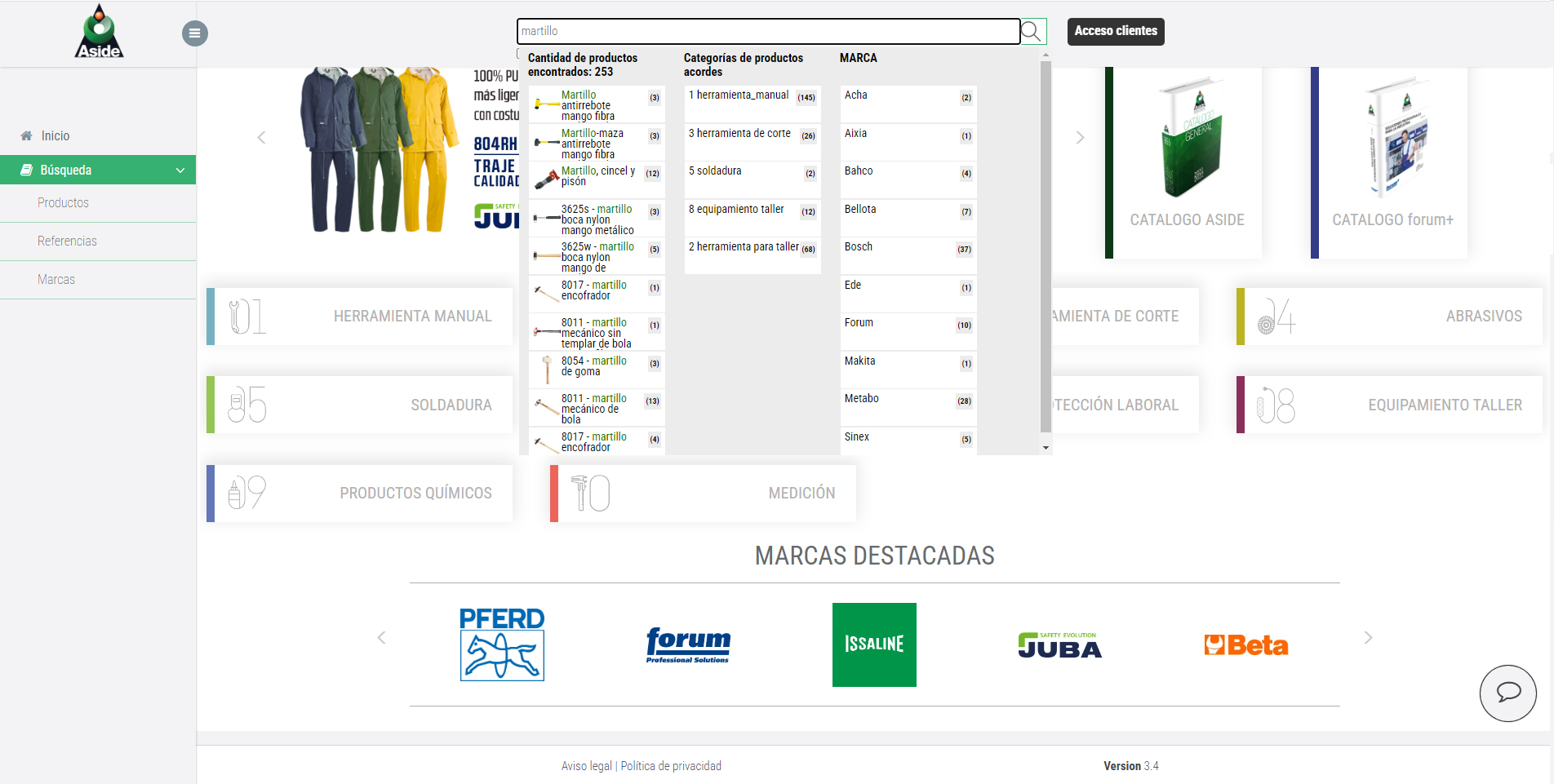Screen dimensions: 1554x784
Task: Open the Política de privacidad link
Action: click(670, 766)
